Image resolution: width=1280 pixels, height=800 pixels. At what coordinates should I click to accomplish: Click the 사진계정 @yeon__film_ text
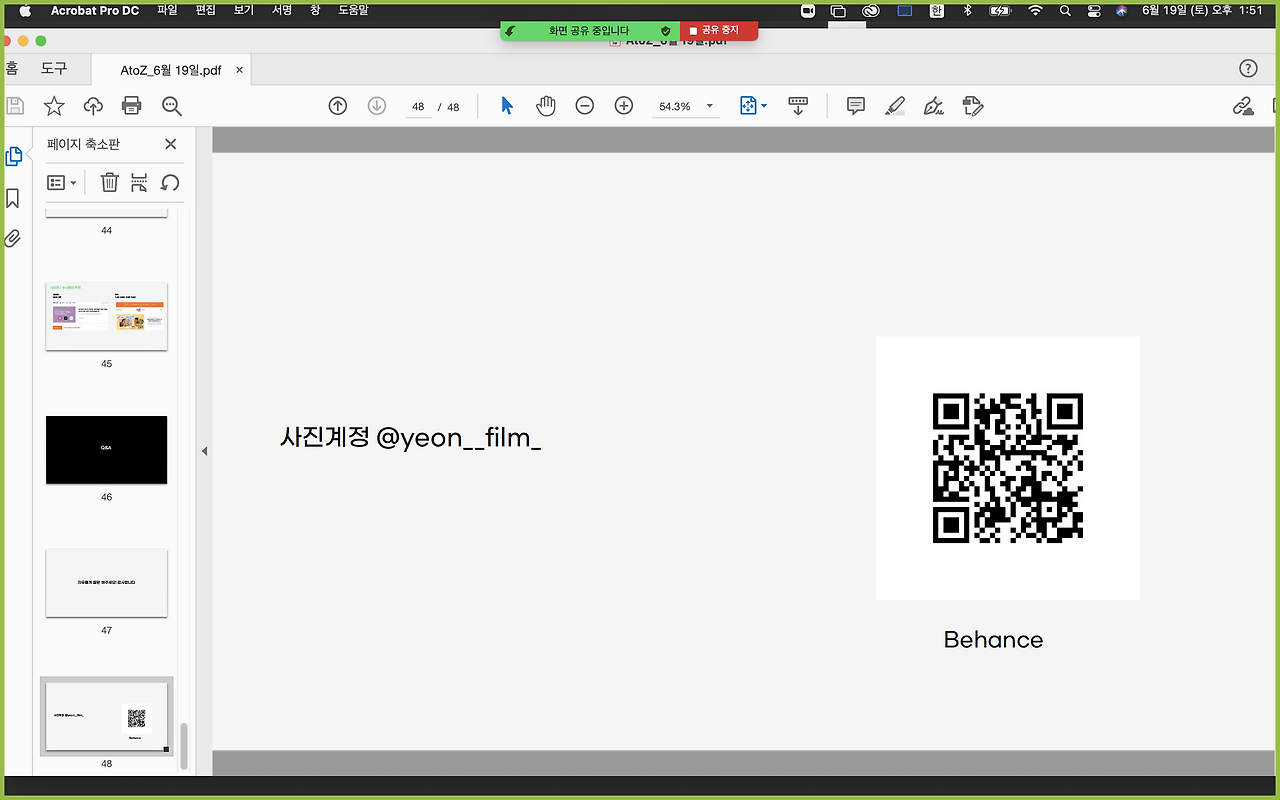coord(410,438)
